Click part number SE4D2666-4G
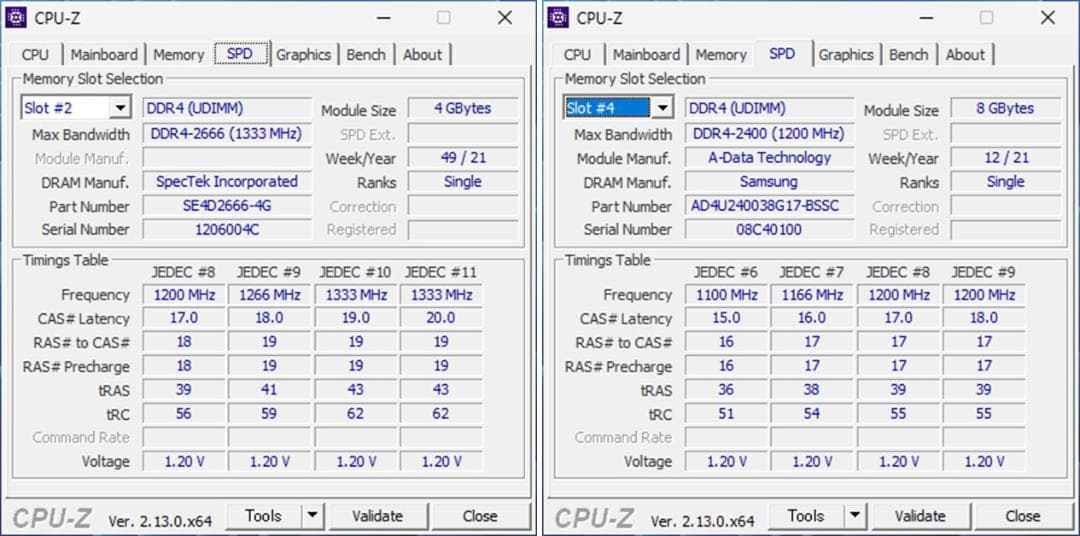 227,206
